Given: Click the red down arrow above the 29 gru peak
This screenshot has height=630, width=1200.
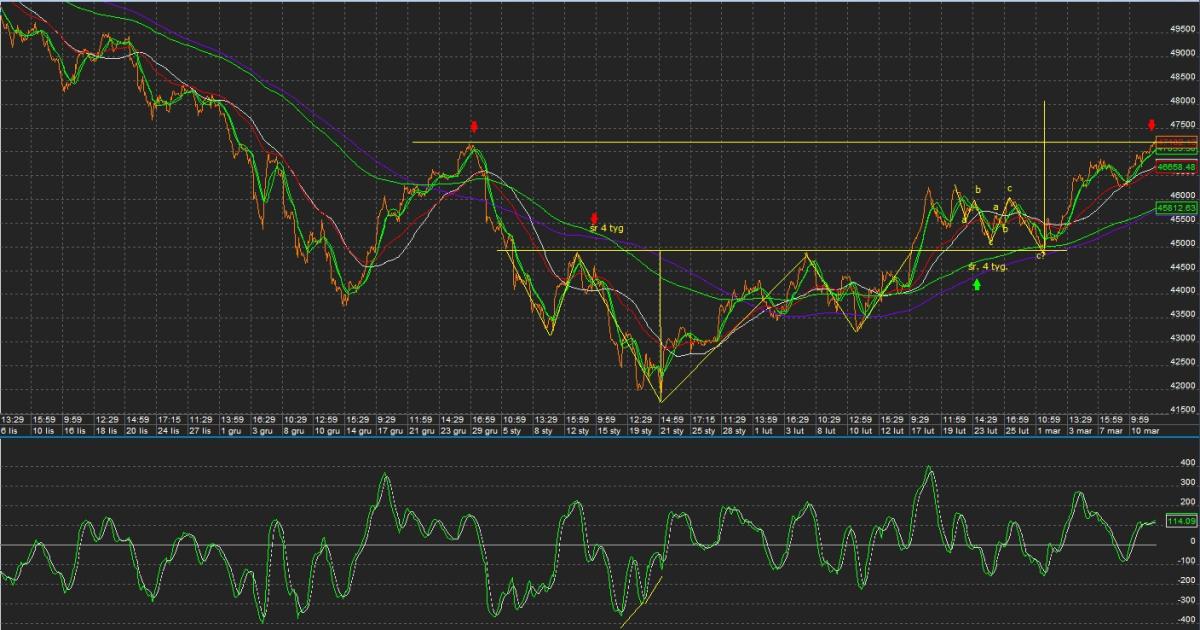Looking at the screenshot, I should point(475,127).
